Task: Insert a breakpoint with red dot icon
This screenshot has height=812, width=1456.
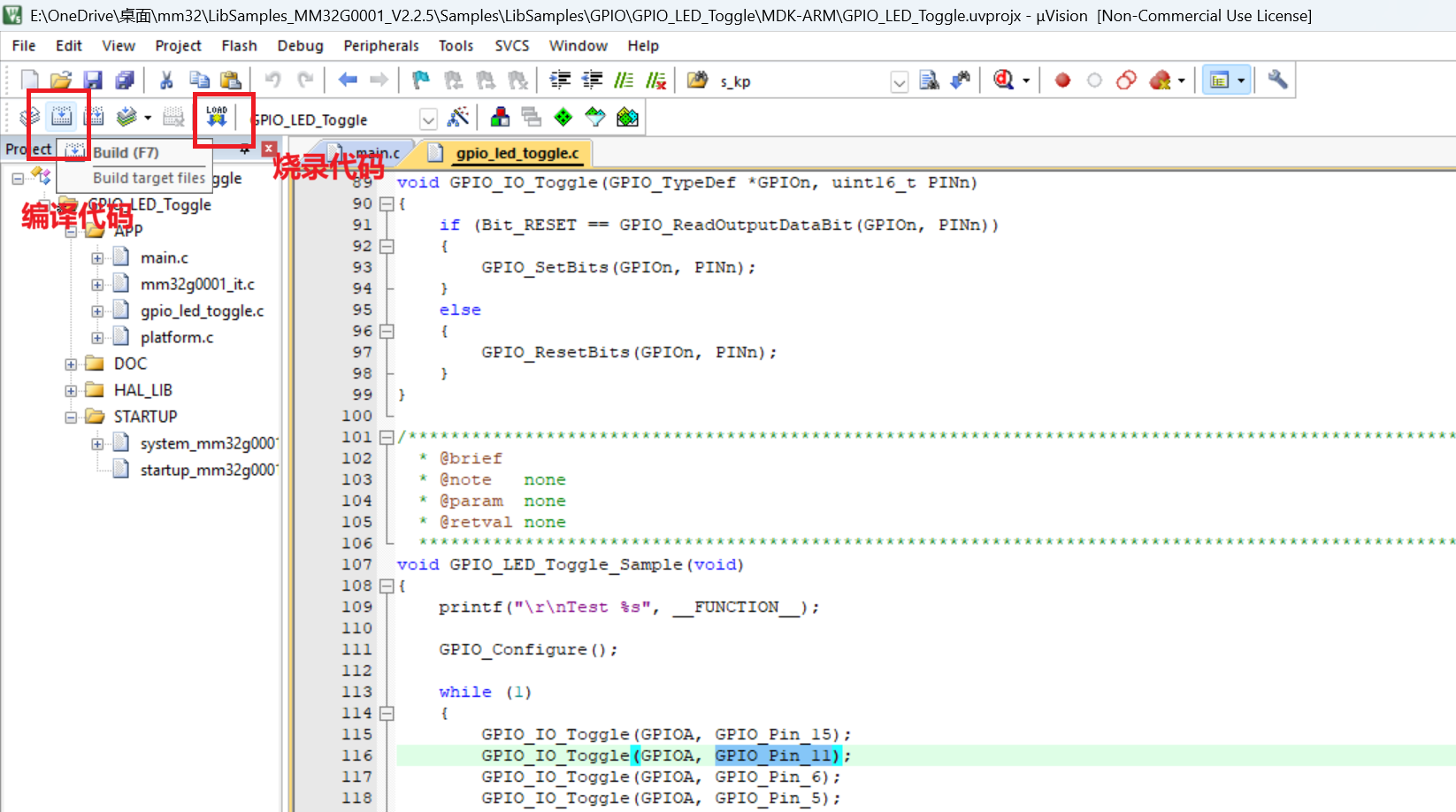Action: (x=1062, y=80)
